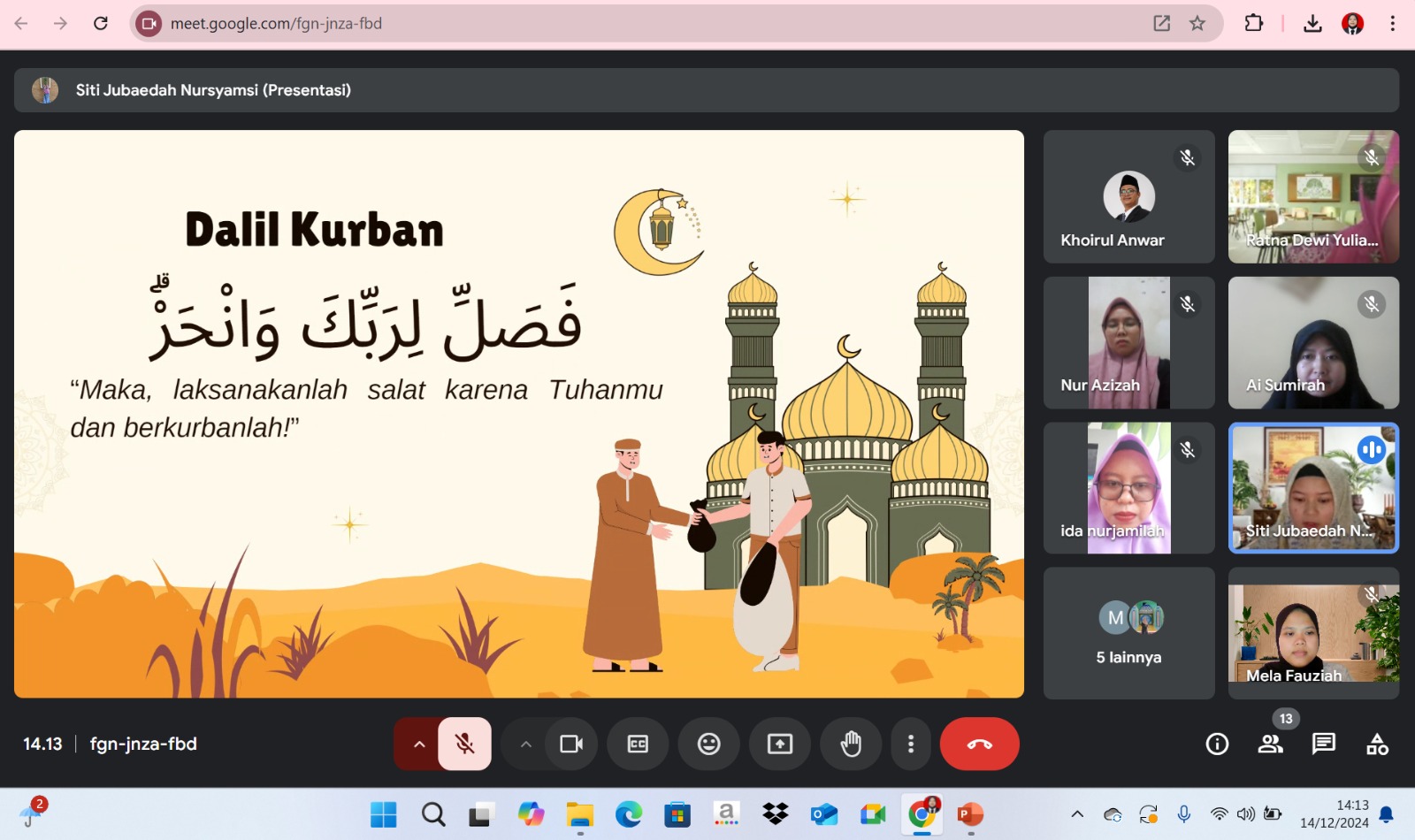1415x840 pixels.
Task: Open the emoji reactions button
Action: [708, 744]
